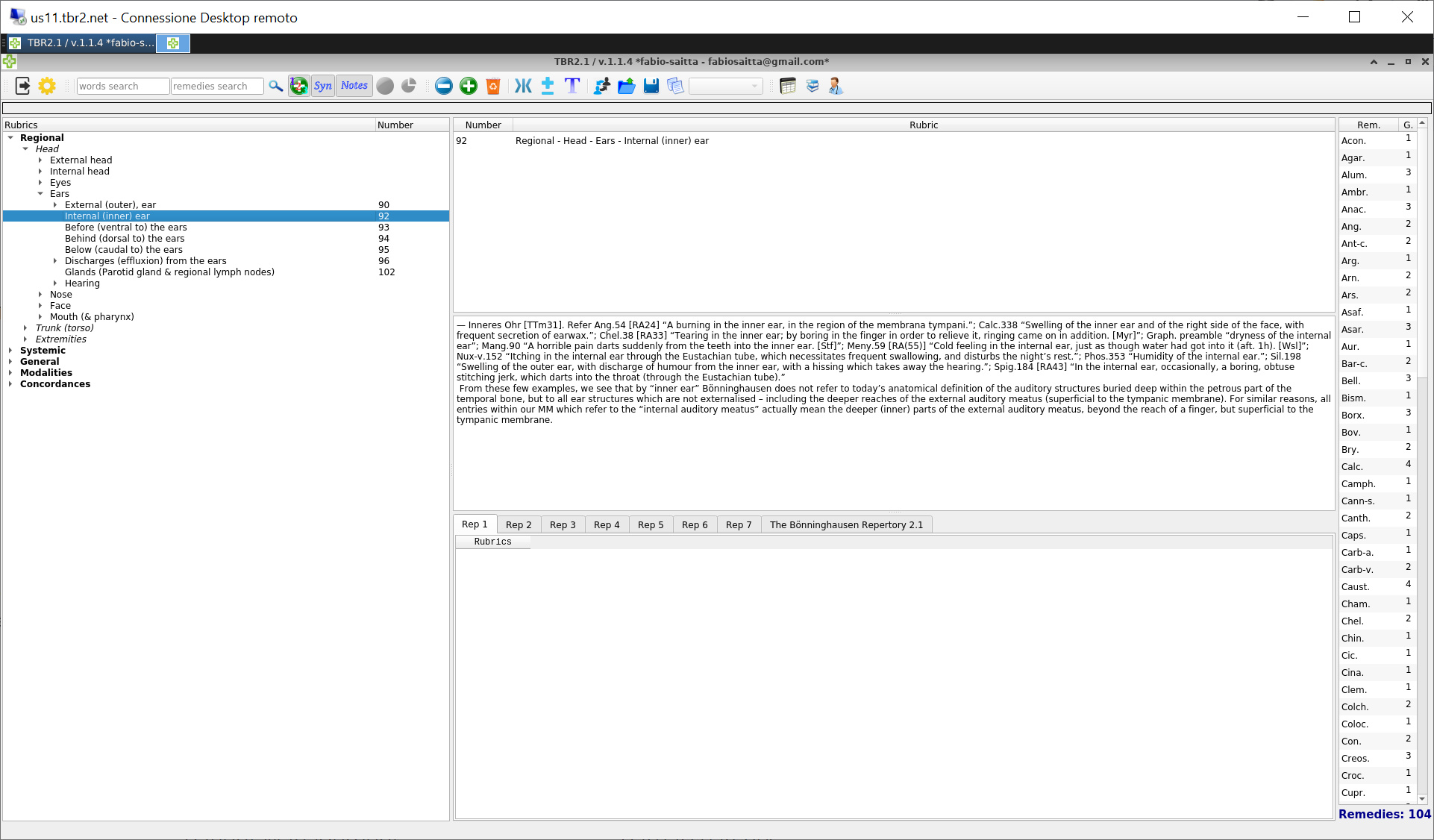Toggle the Notes button
This screenshot has height=840, width=1434.
[x=354, y=86]
